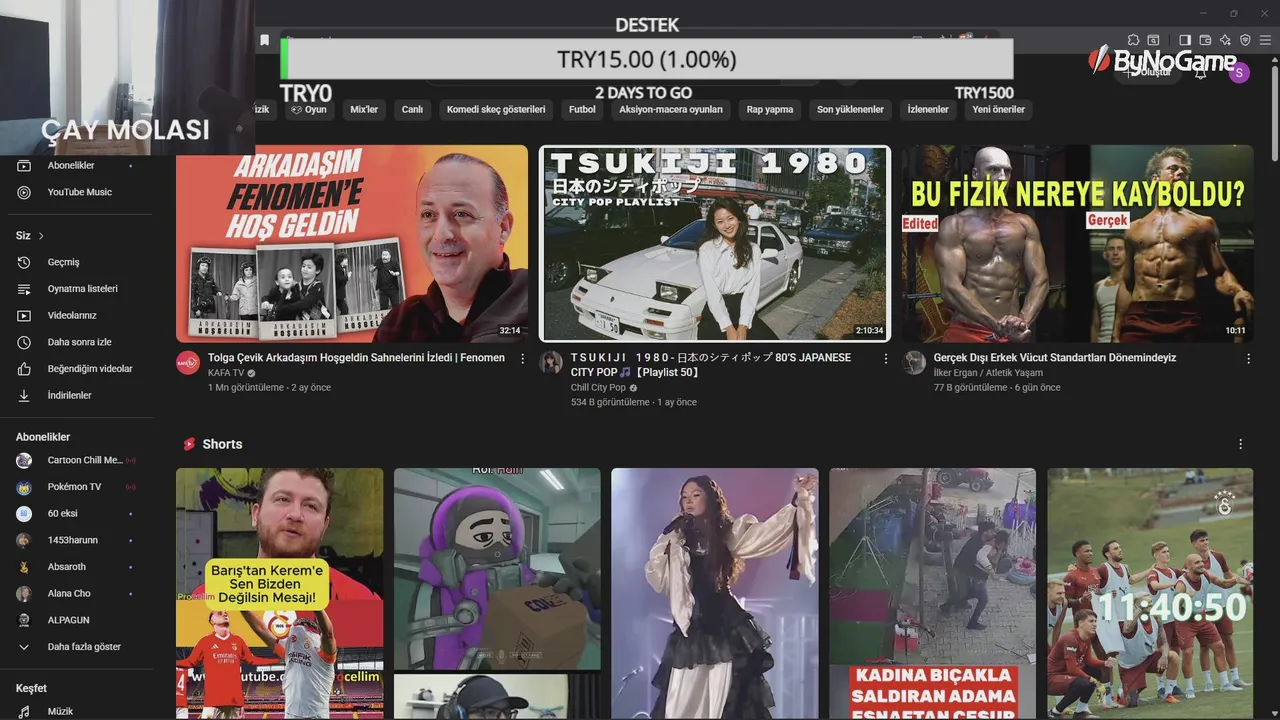
Task: Open the Kadına Bıçakla Saldıran Short
Action: click(x=933, y=594)
